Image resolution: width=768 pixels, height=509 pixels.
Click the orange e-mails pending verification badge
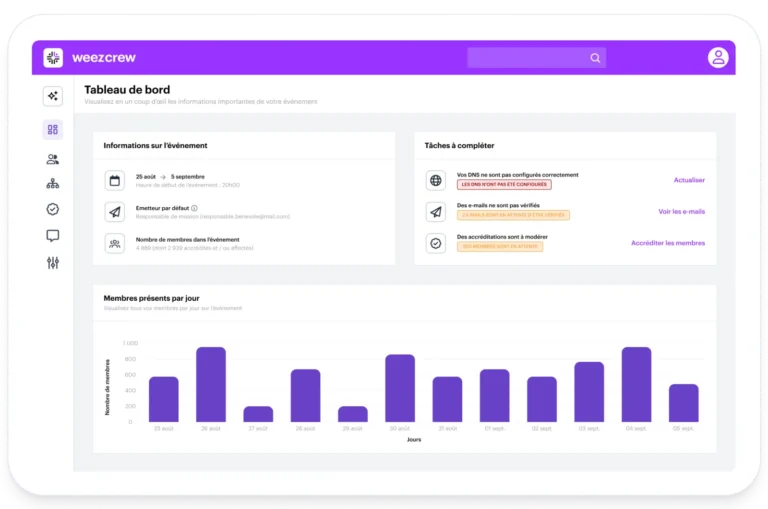point(513,215)
